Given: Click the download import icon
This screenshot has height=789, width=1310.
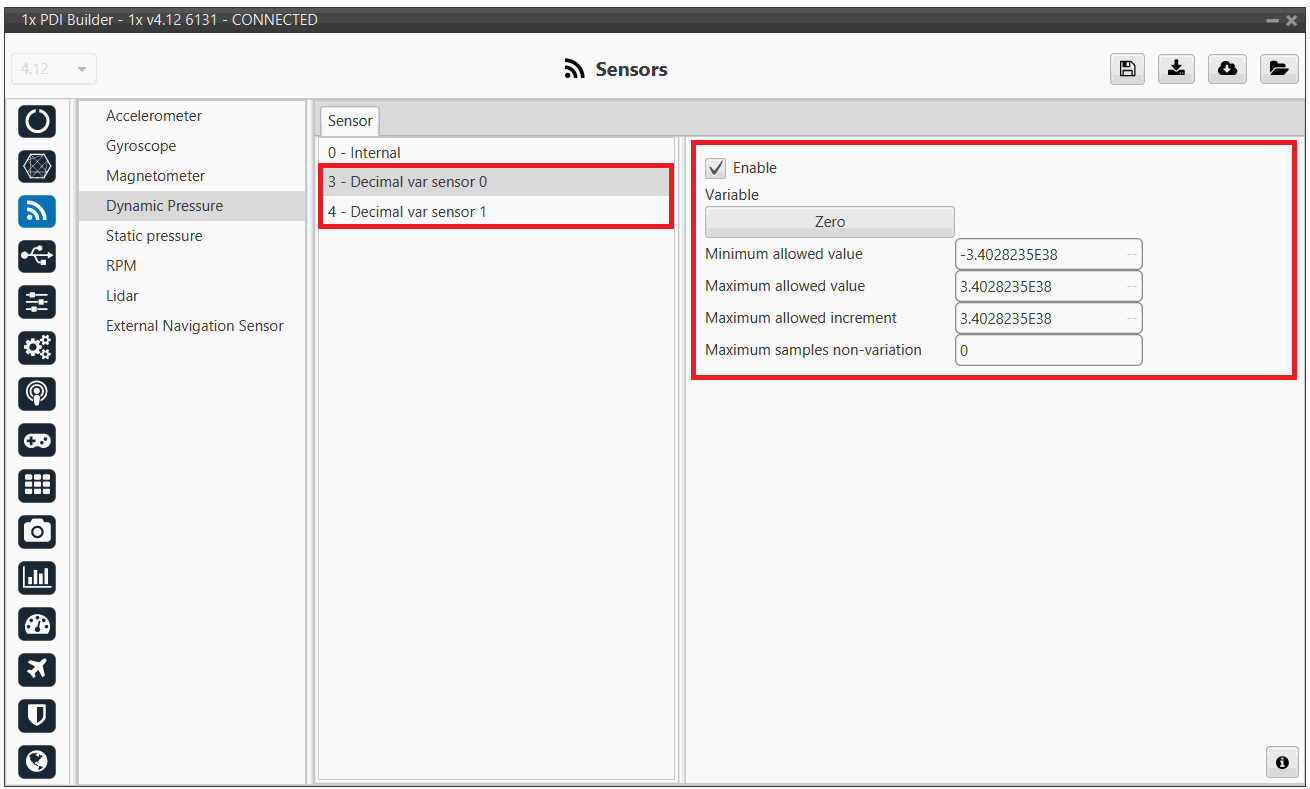Looking at the screenshot, I should tap(1177, 69).
